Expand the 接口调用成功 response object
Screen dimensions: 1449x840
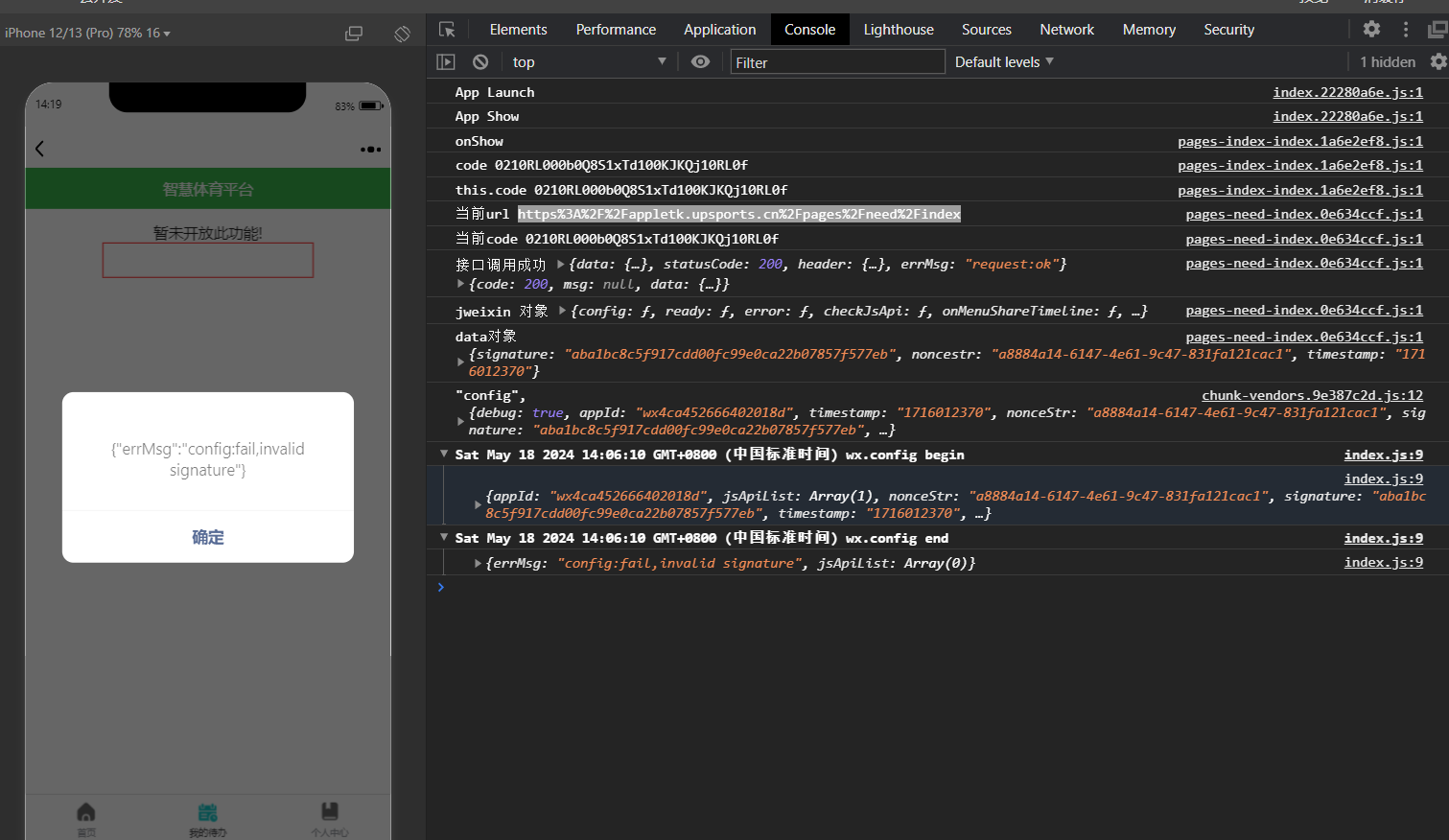point(561,264)
